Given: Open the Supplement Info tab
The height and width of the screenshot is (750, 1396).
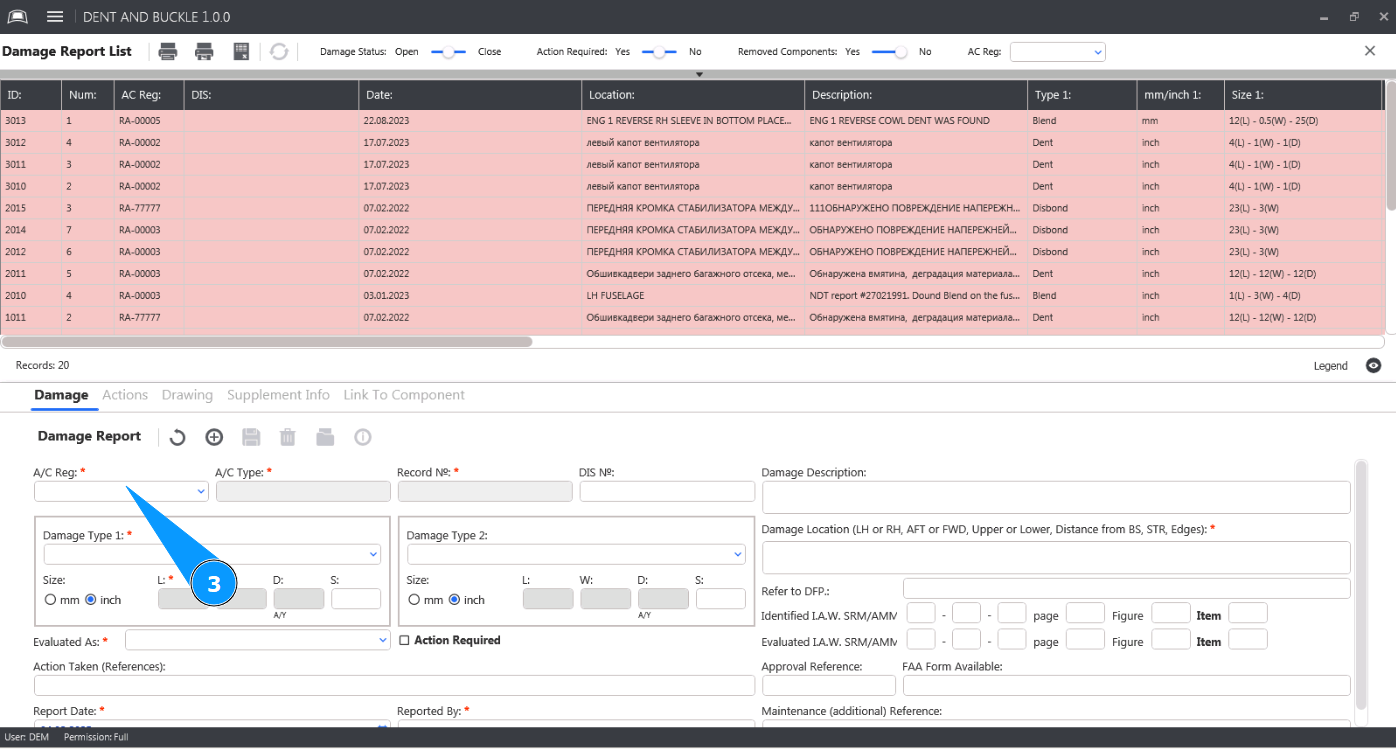Looking at the screenshot, I should pos(278,395).
